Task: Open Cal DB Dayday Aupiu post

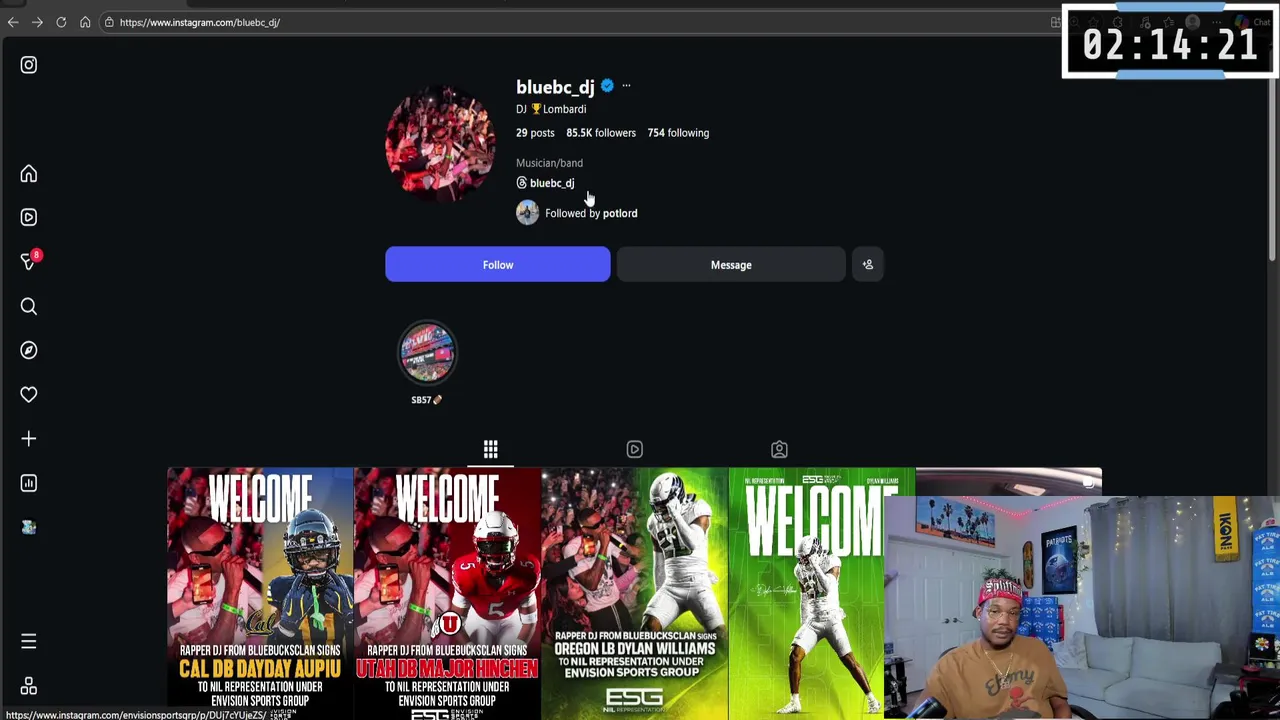Action: [x=260, y=593]
